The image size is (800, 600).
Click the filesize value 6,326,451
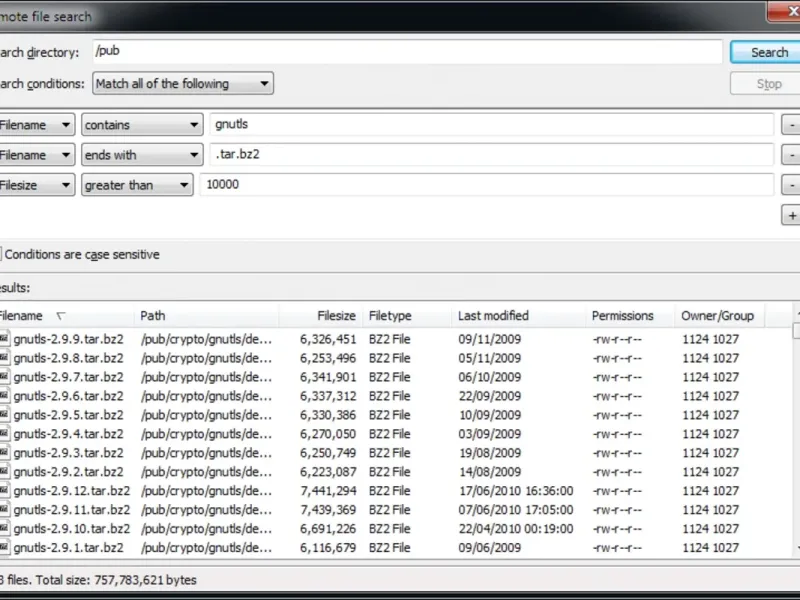328,339
